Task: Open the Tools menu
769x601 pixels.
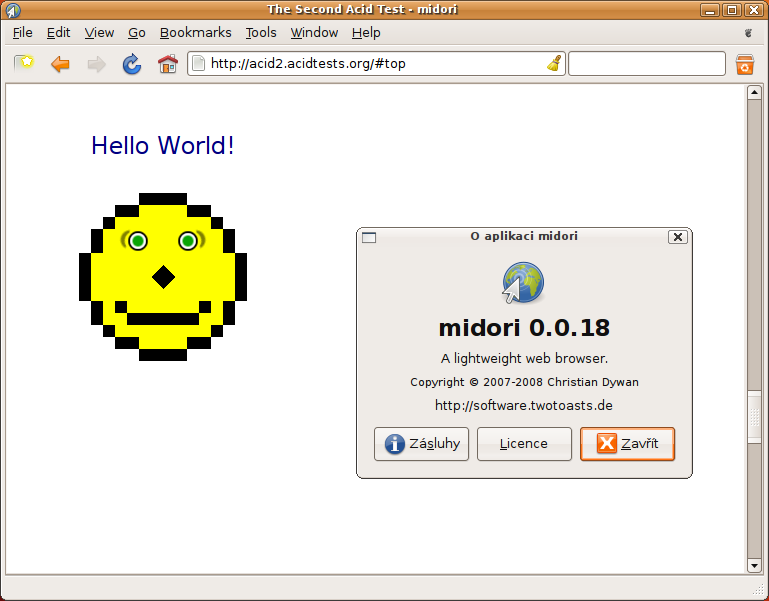Action: point(261,32)
